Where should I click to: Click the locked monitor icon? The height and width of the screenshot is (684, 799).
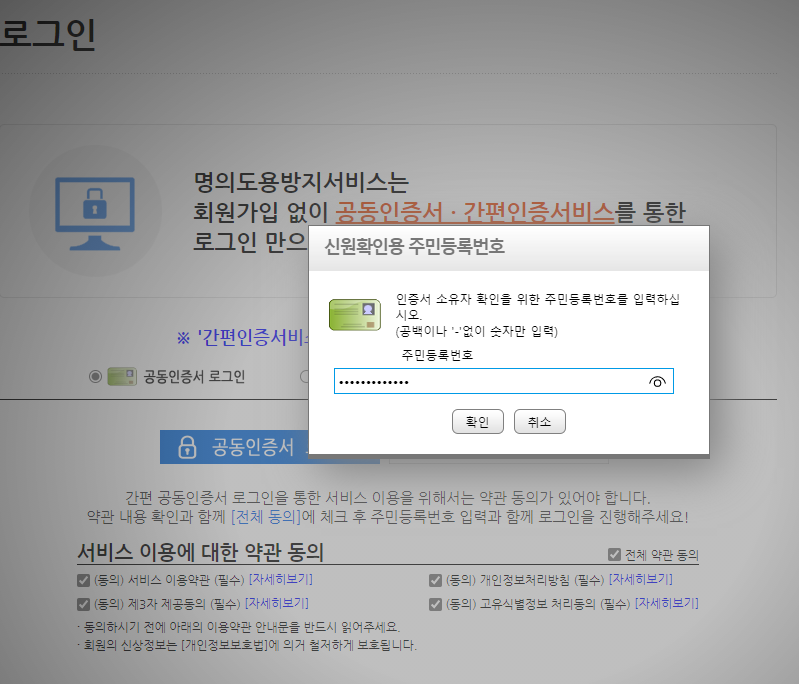click(95, 213)
